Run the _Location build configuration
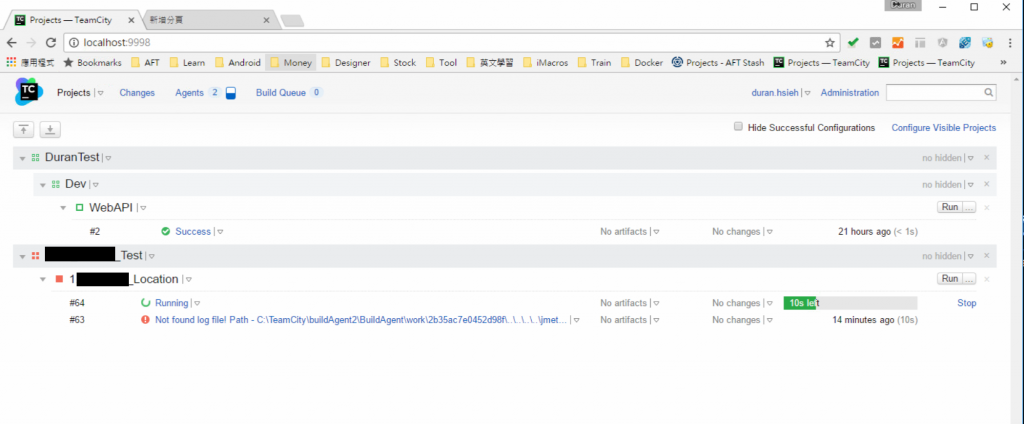 (950, 279)
